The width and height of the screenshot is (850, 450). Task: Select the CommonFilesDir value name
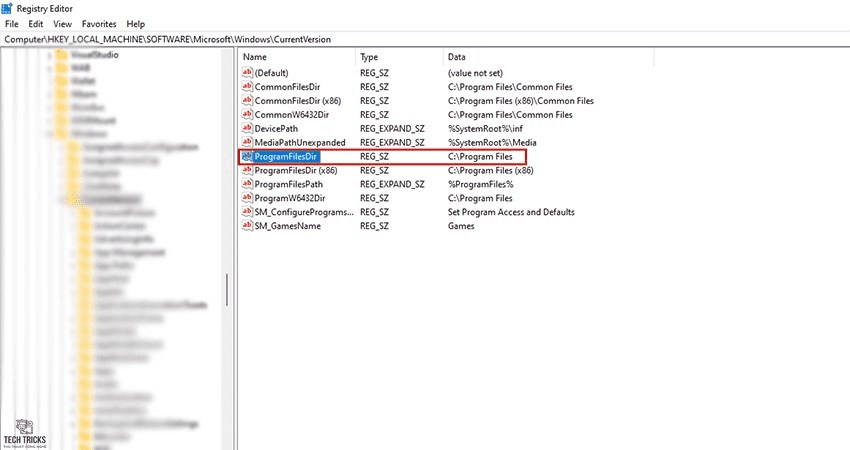pyautogui.click(x=287, y=87)
